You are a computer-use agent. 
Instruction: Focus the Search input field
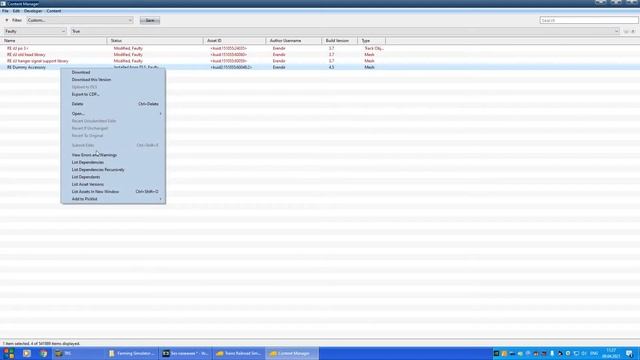pyautogui.click(x=589, y=20)
